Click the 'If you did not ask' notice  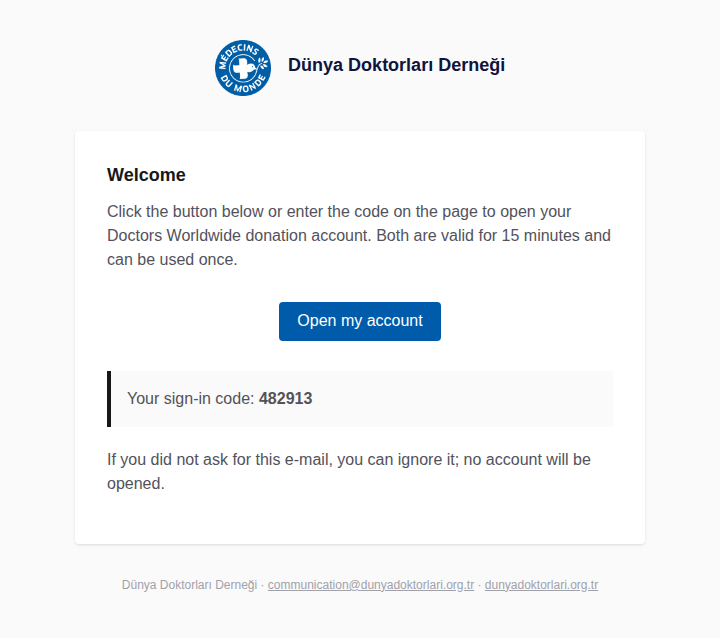point(349,471)
